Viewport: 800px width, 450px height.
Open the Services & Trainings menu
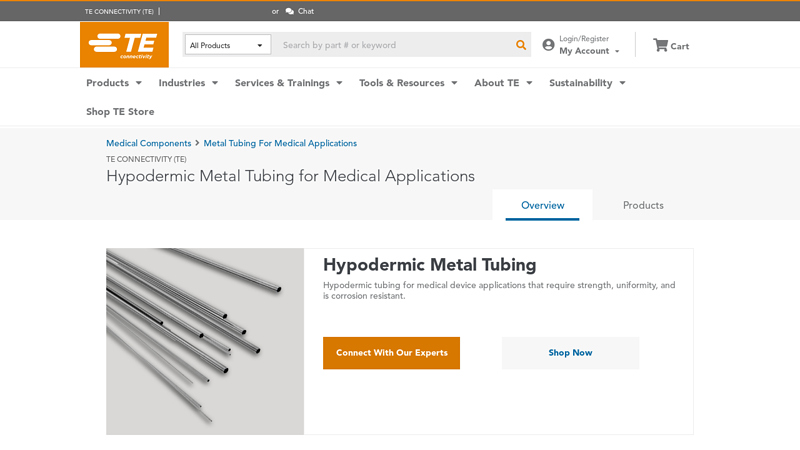click(x=282, y=83)
